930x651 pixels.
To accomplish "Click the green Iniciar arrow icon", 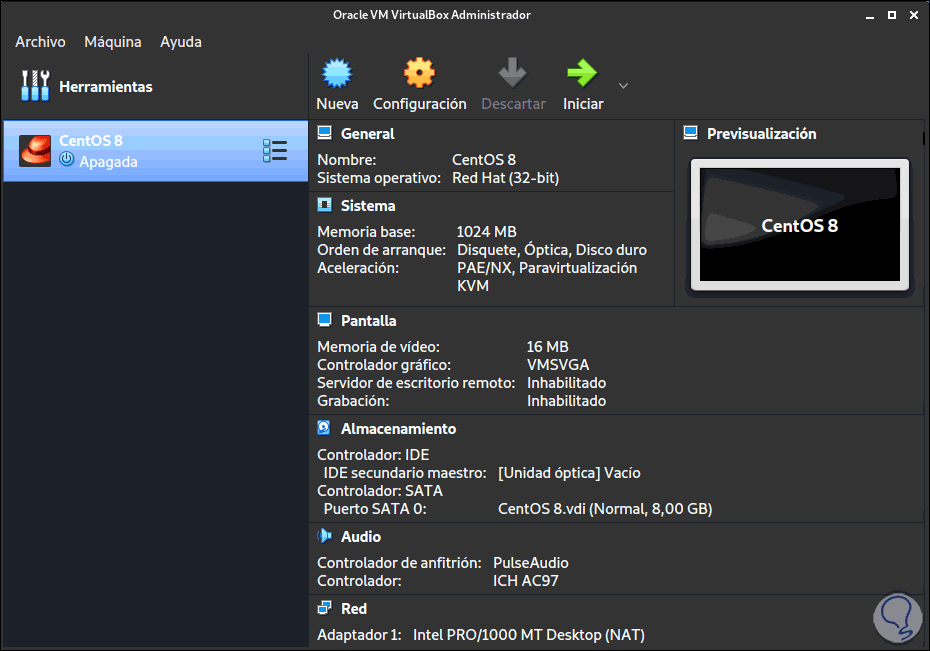I will coord(582,74).
